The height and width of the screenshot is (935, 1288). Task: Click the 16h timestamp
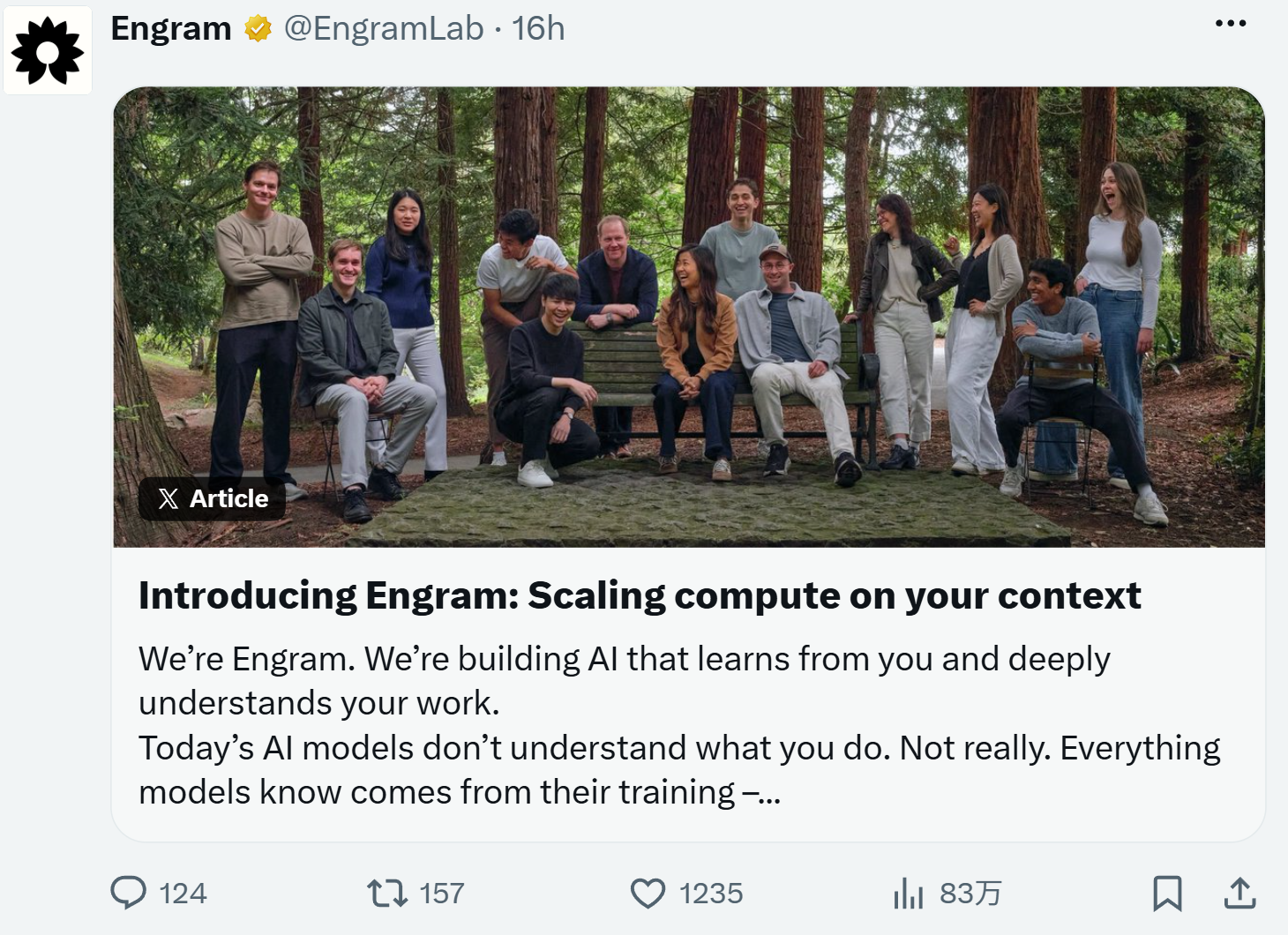pyautogui.click(x=538, y=29)
